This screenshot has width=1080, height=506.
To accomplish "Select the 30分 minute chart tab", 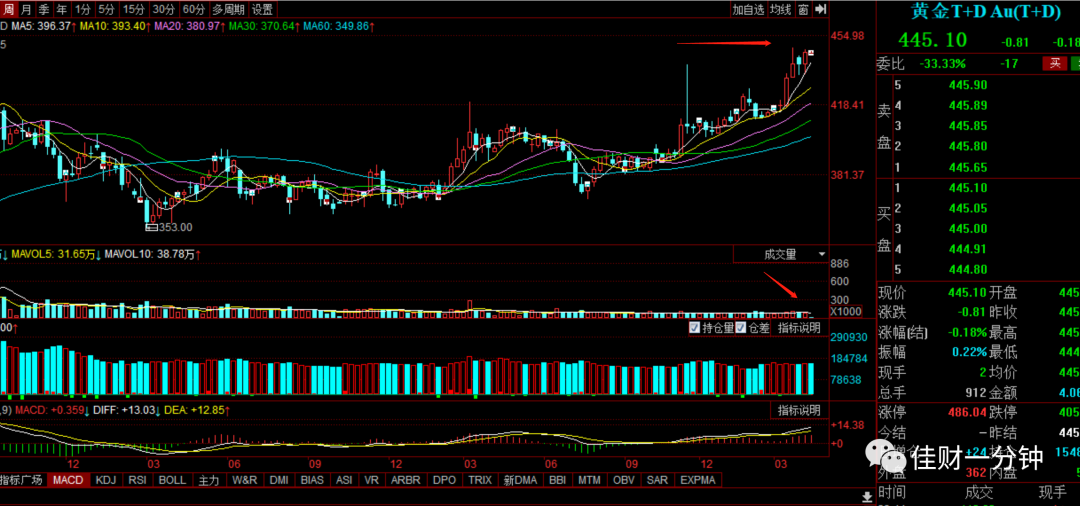I will [x=163, y=9].
